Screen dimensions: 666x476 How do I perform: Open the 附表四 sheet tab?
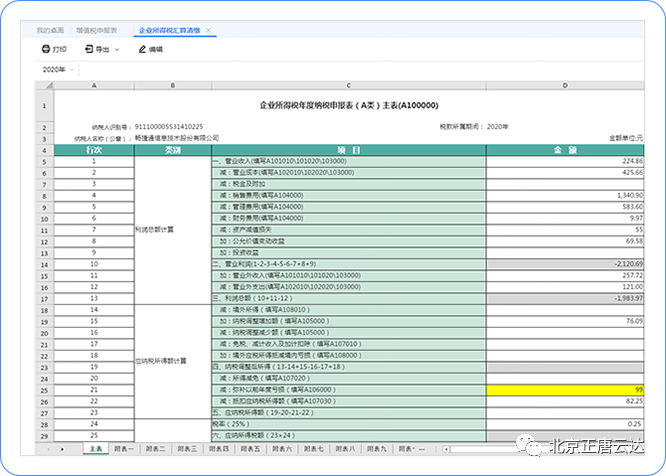click(x=219, y=449)
